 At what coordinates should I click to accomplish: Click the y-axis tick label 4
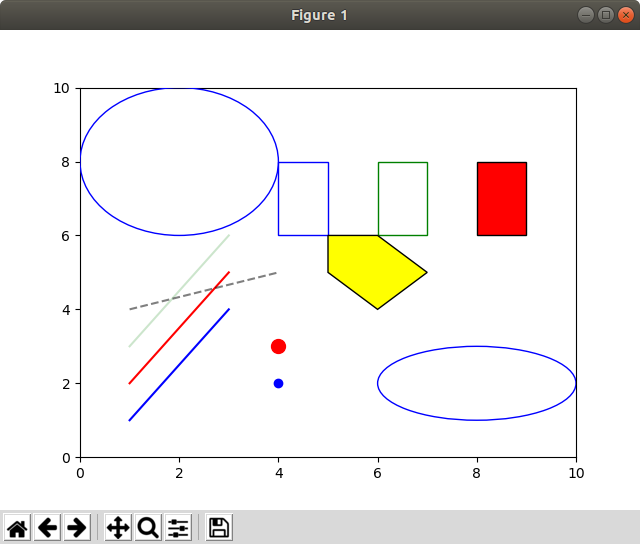coord(66,310)
